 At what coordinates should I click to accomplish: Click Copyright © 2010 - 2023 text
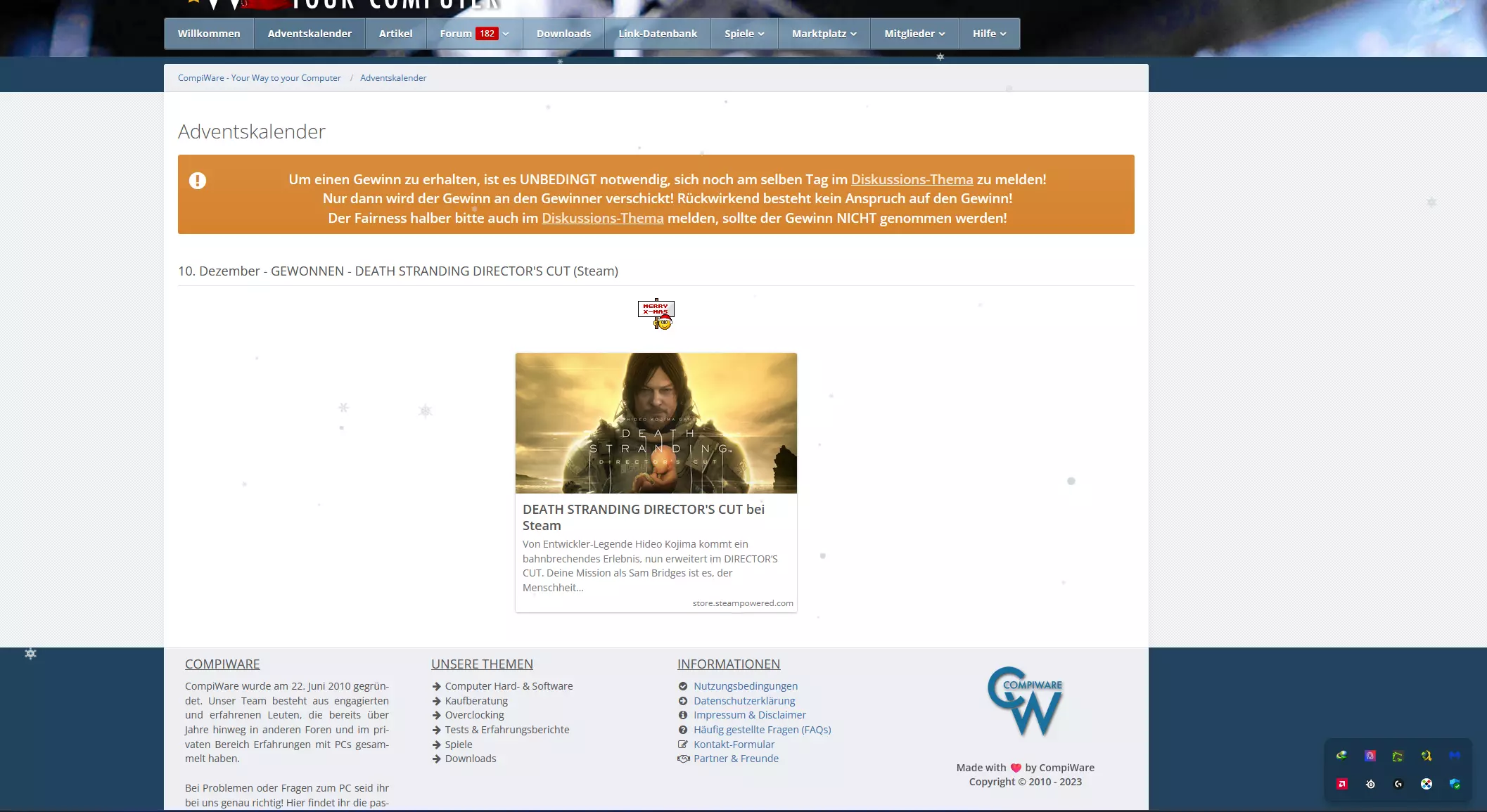click(1026, 782)
